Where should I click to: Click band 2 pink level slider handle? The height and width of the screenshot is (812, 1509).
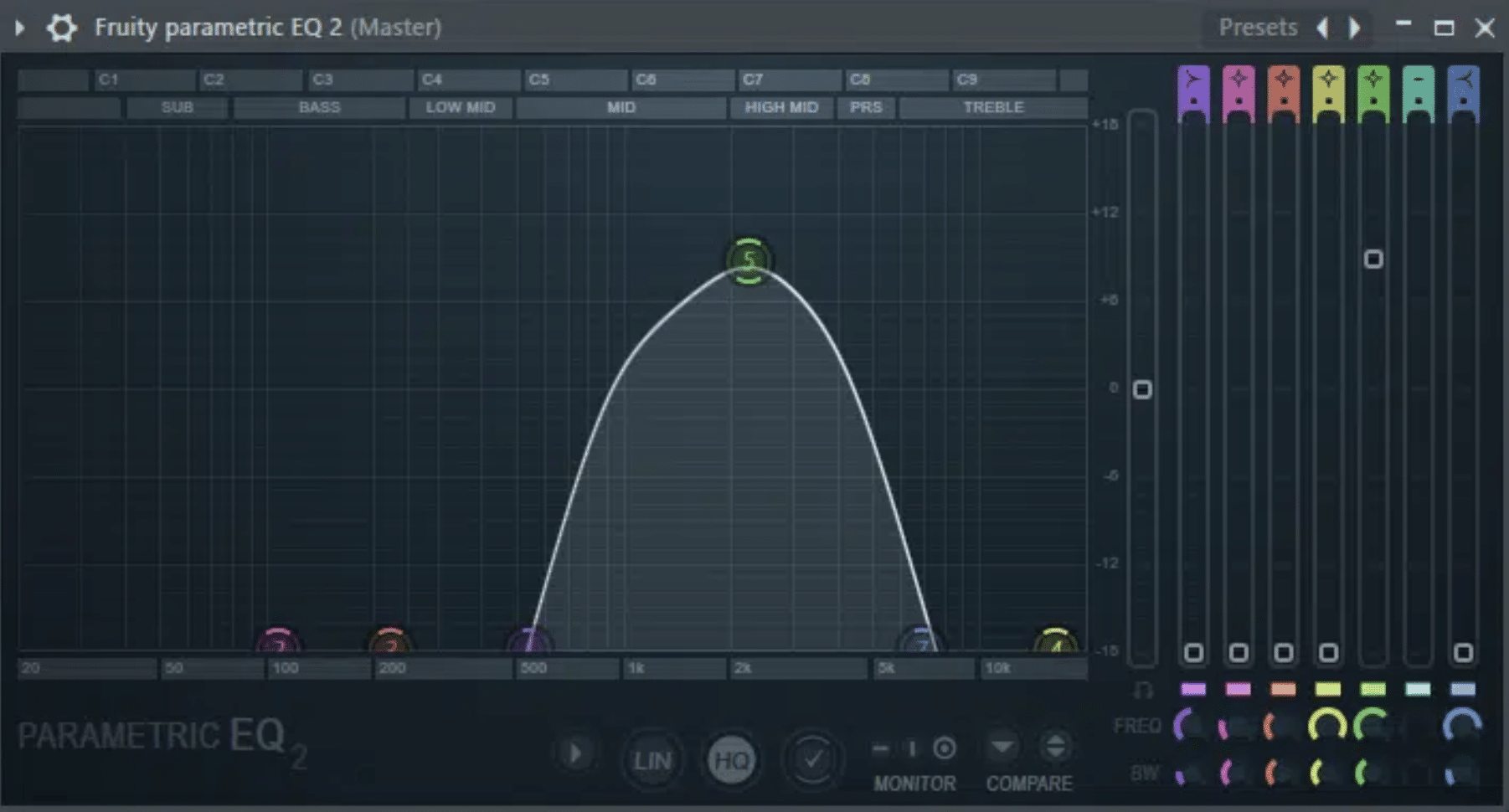click(1239, 652)
